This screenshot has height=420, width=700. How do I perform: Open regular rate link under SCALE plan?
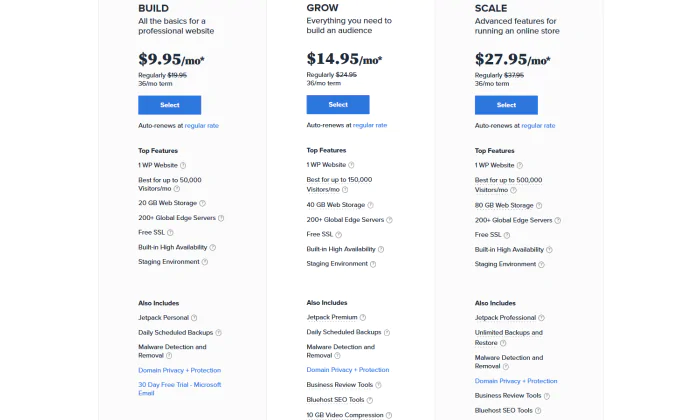click(x=538, y=126)
